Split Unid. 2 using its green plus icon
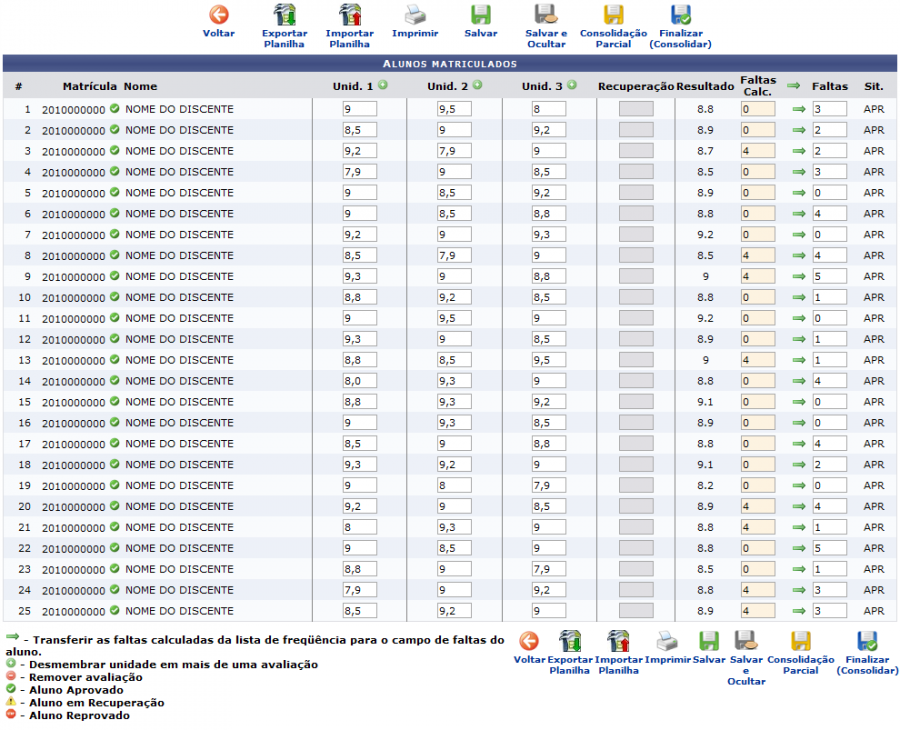Viewport: 900px width, 730px height. click(x=477, y=85)
